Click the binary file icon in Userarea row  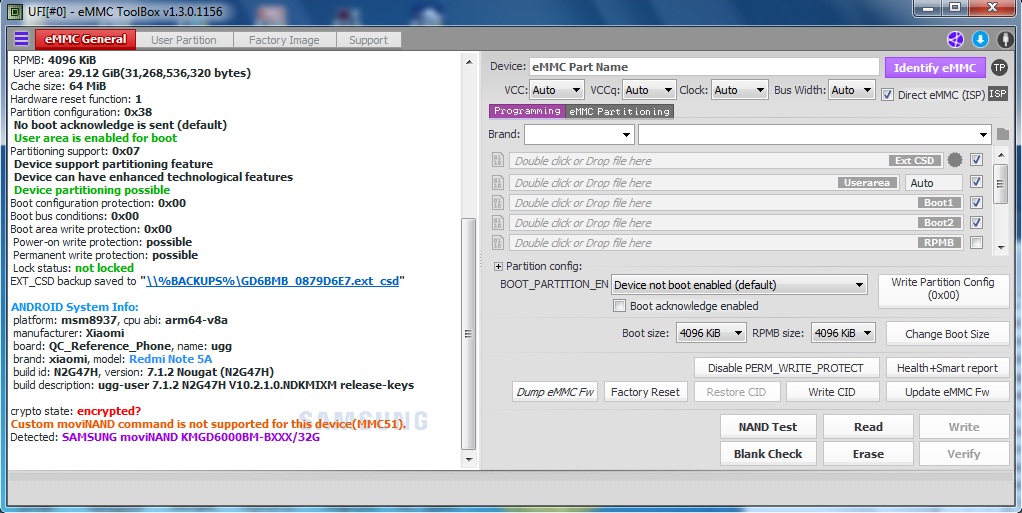(498, 183)
